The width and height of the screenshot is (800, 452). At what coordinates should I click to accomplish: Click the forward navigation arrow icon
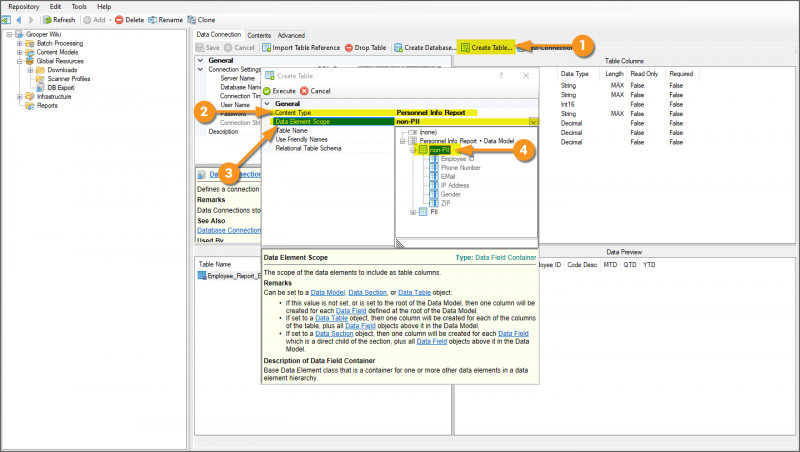click(31, 20)
